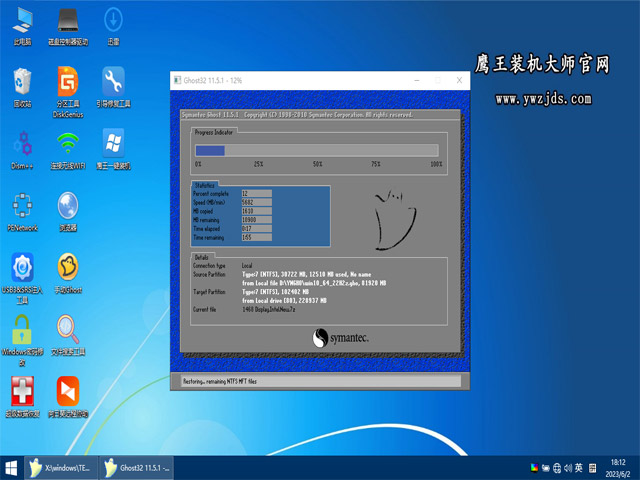Click the volume speaker tray icon
Screen dimensions: 640x480
click(568, 468)
